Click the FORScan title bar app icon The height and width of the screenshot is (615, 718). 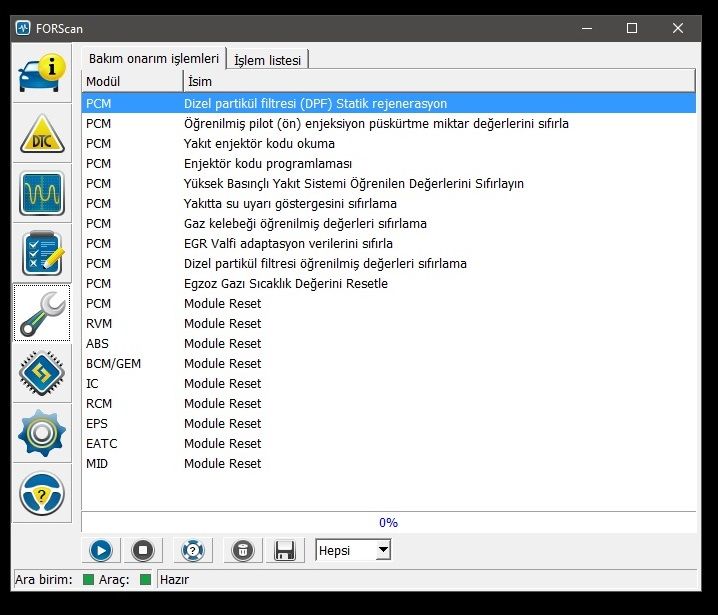[23, 28]
